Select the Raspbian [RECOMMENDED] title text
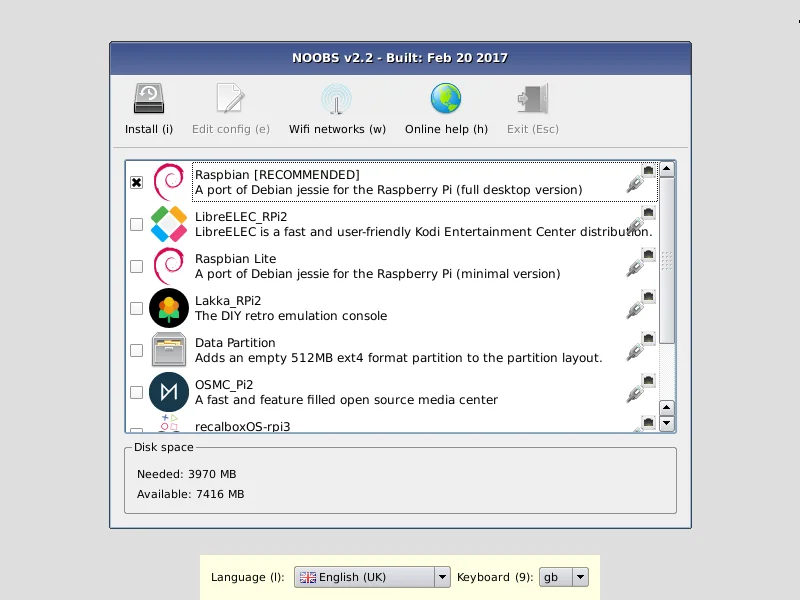800x600 pixels. [x=277, y=174]
